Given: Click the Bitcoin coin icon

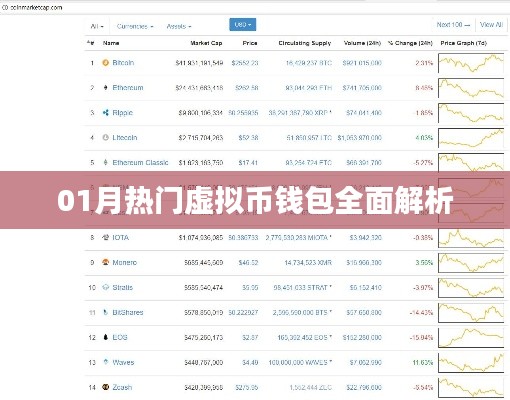Looking at the screenshot, I should coord(105,63).
